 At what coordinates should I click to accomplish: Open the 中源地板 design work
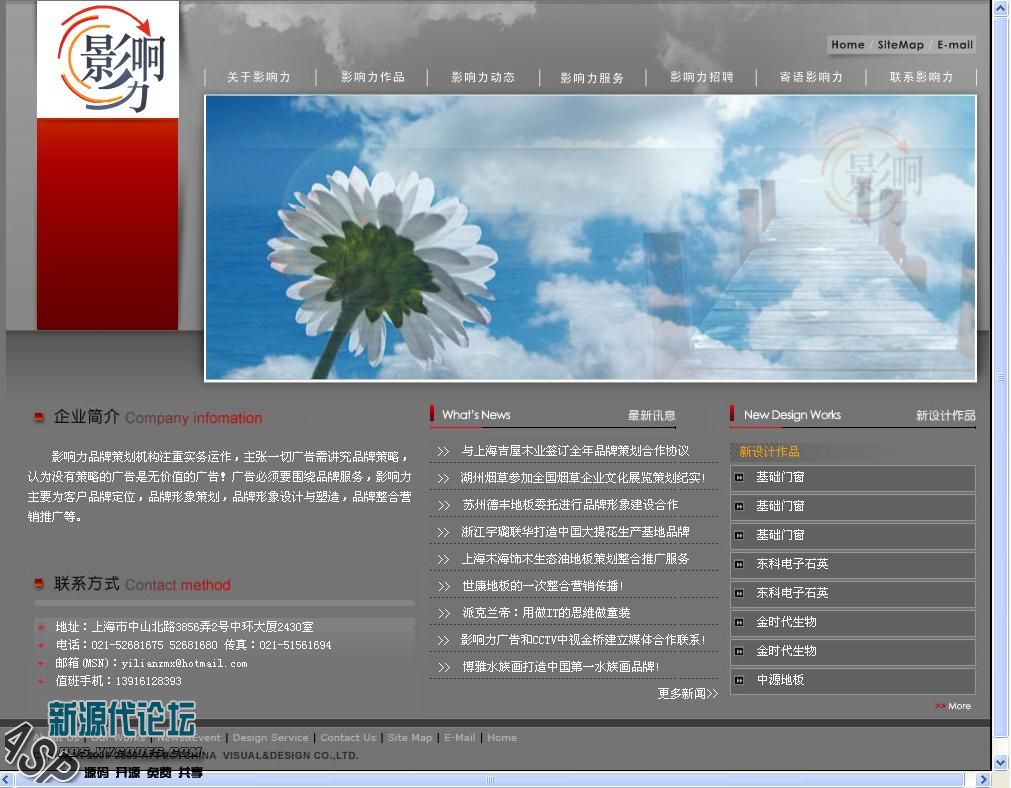[x=780, y=680]
